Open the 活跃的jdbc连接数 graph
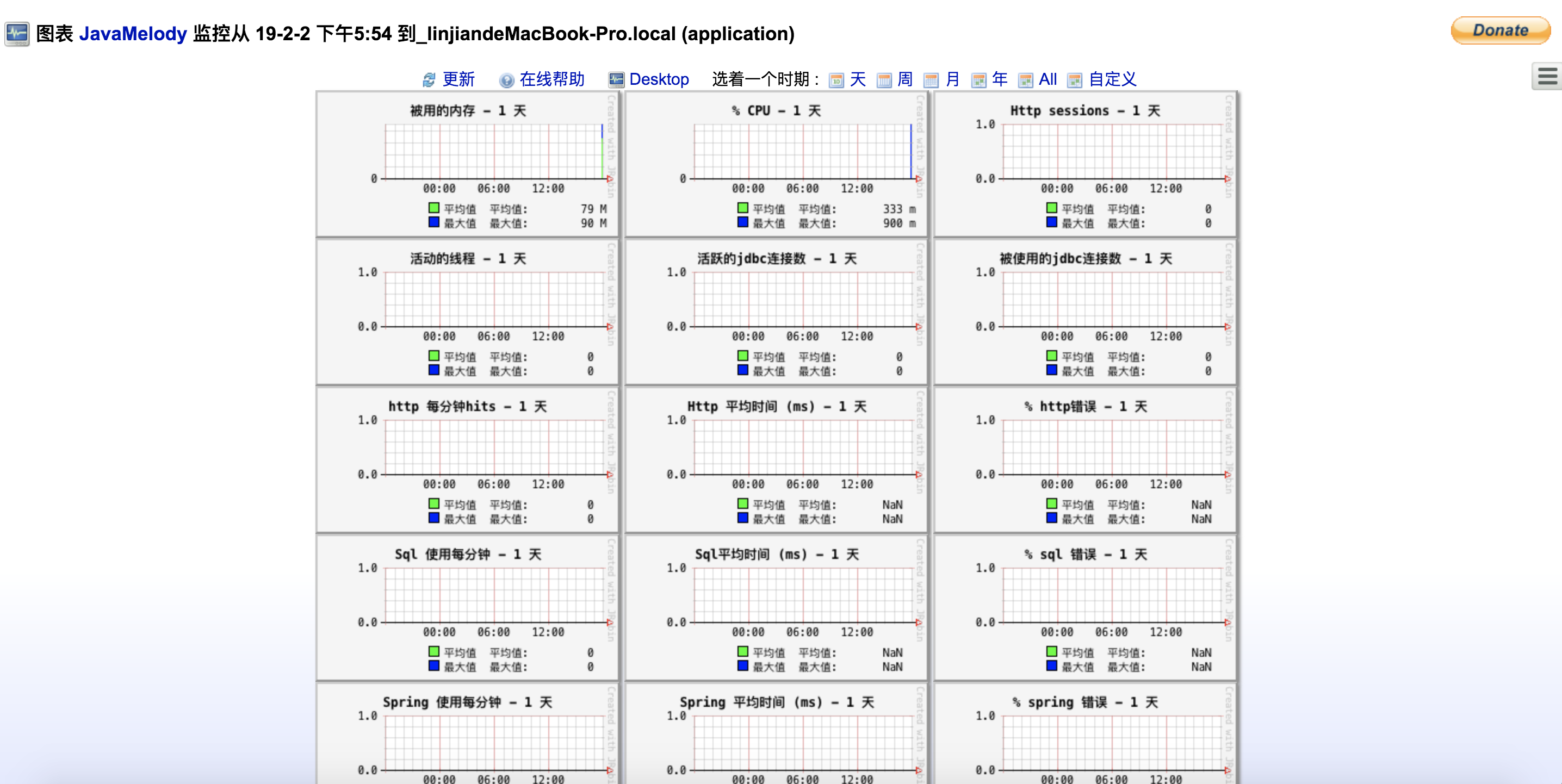 (776, 312)
